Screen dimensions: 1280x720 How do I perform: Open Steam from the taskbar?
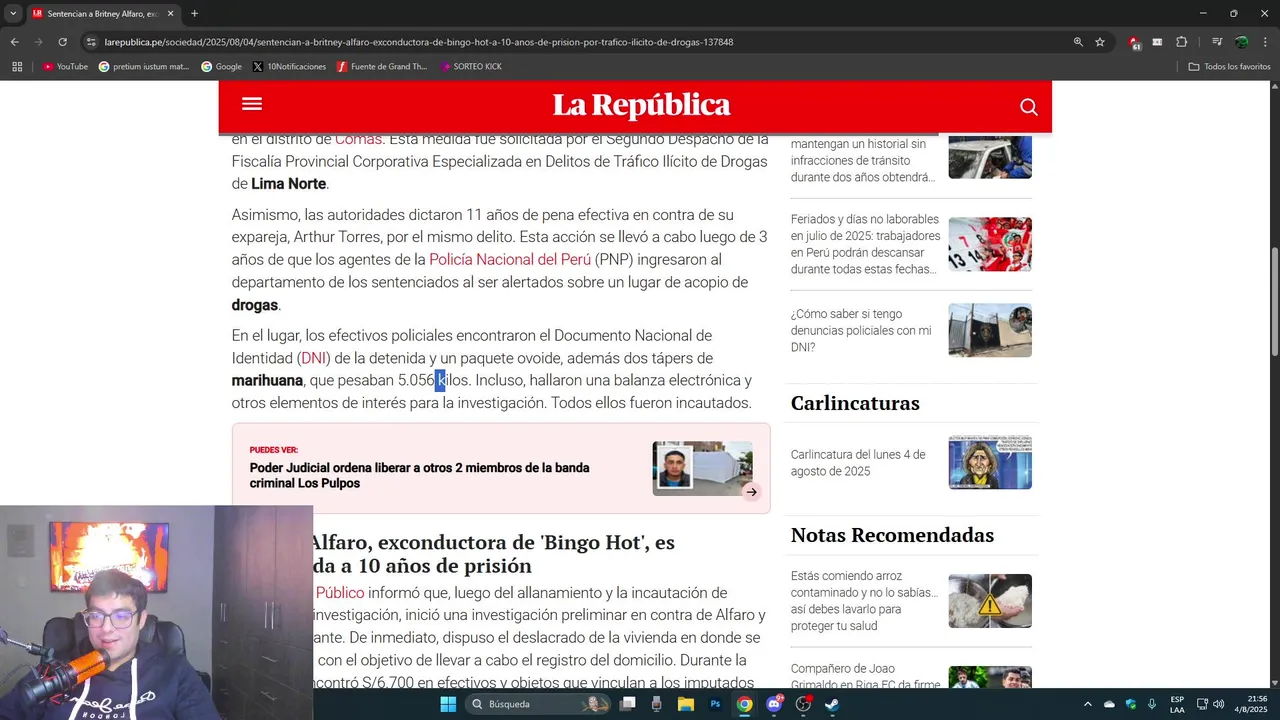(832, 704)
